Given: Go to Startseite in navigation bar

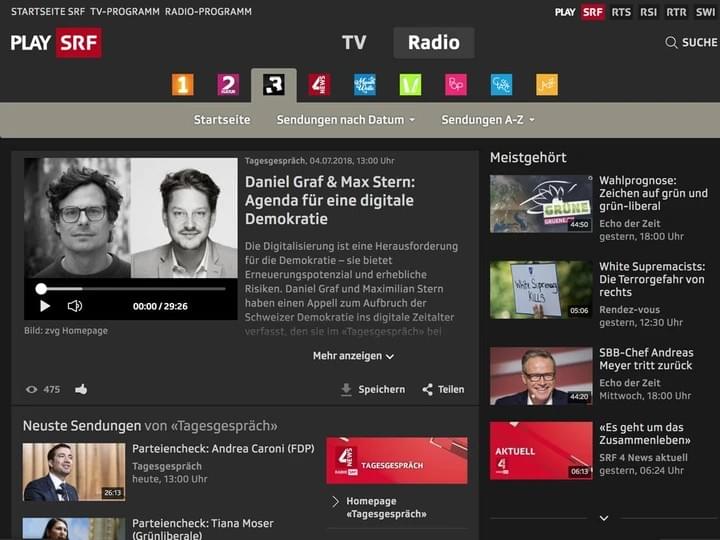Looking at the screenshot, I should pos(222,120).
